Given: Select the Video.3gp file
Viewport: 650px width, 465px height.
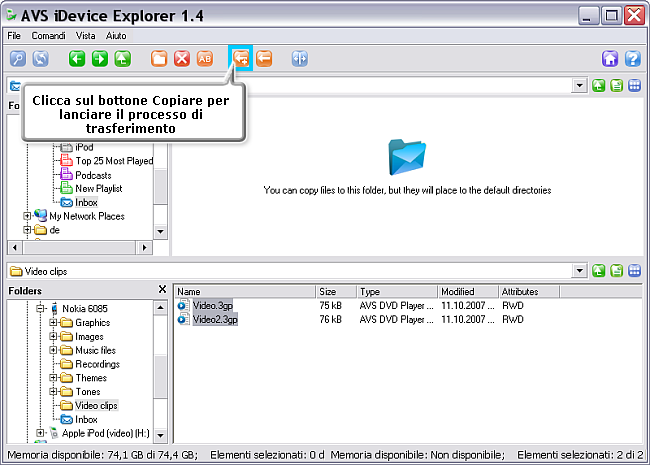Looking at the screenshot, I should pos(213,306).
